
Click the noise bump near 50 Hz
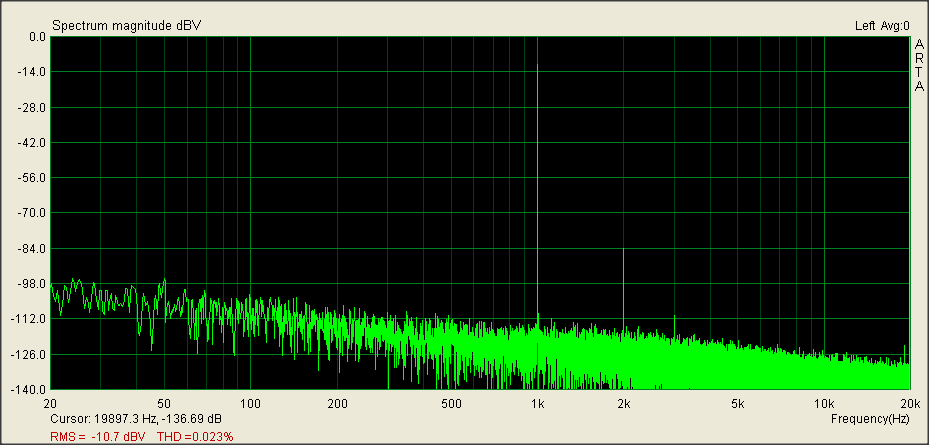pos(164,285)
